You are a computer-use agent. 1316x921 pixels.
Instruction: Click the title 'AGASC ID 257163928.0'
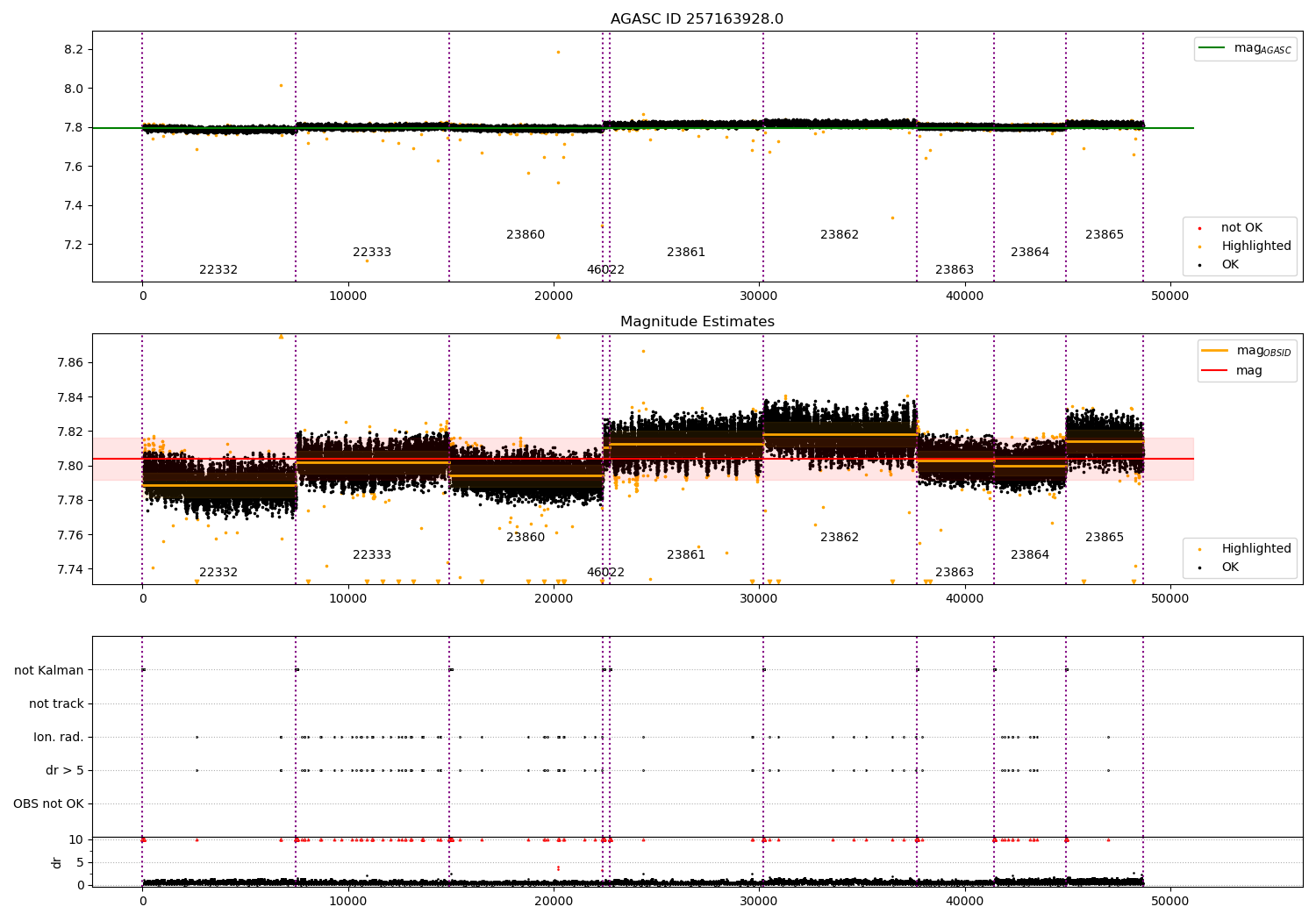[697, 19]
